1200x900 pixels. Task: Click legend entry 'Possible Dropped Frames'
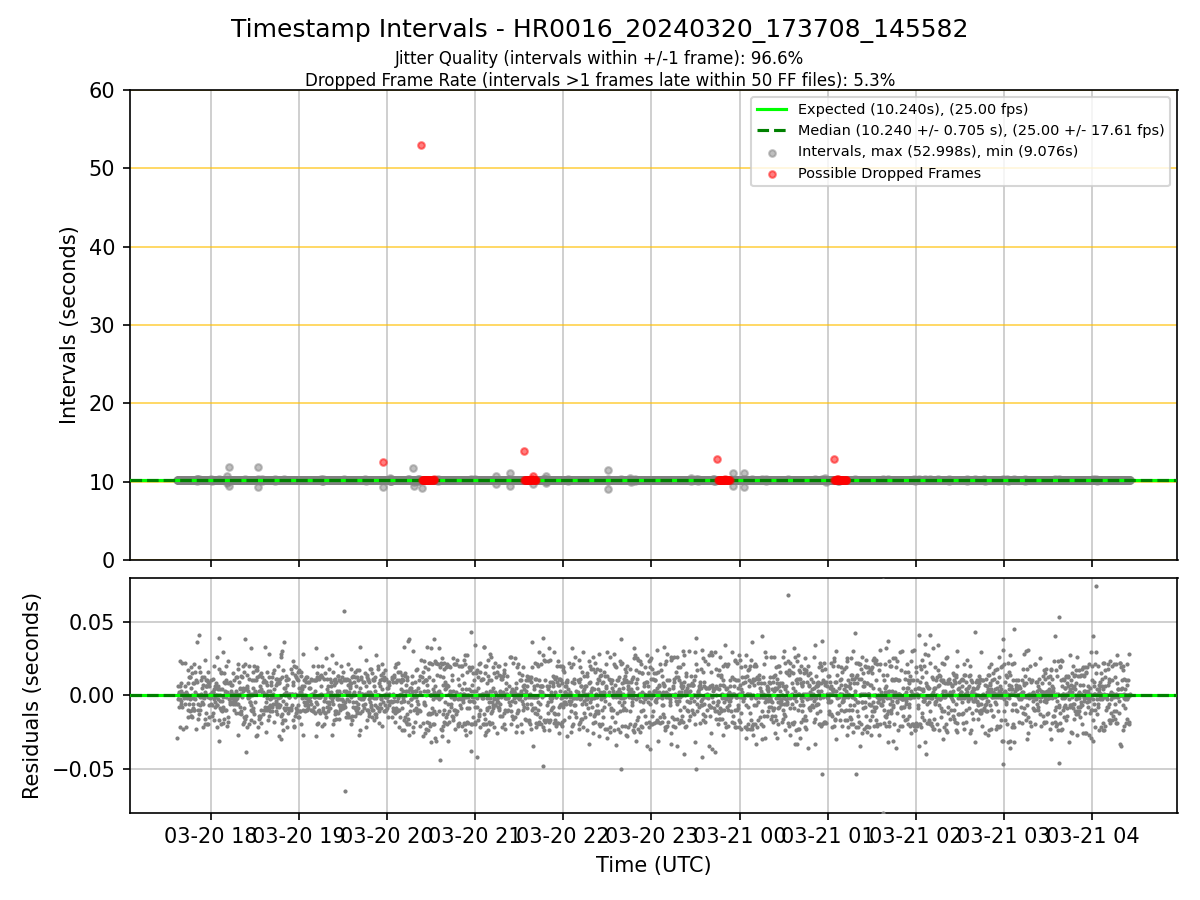889,173
